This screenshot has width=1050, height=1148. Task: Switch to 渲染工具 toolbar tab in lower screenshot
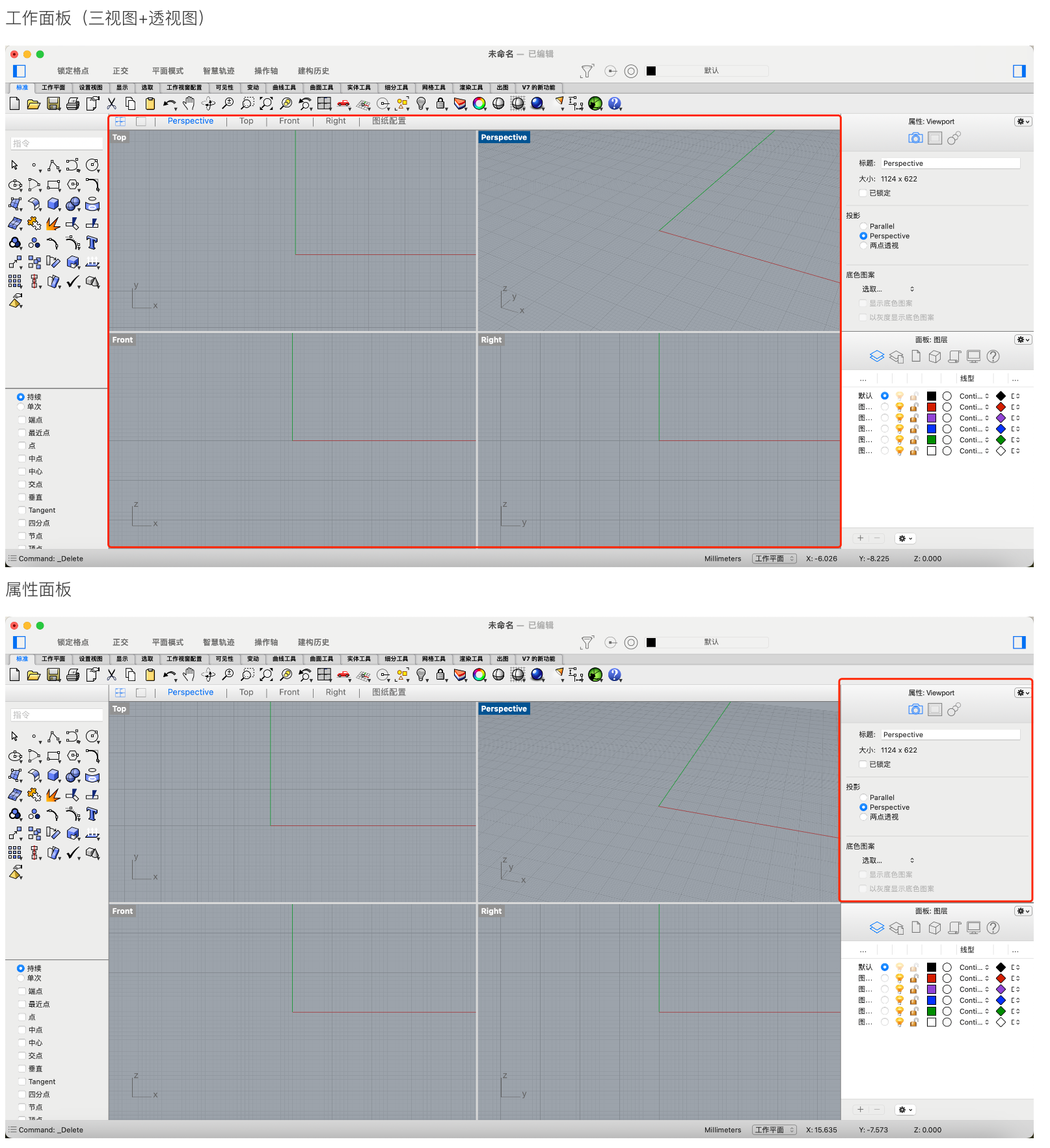471,659
